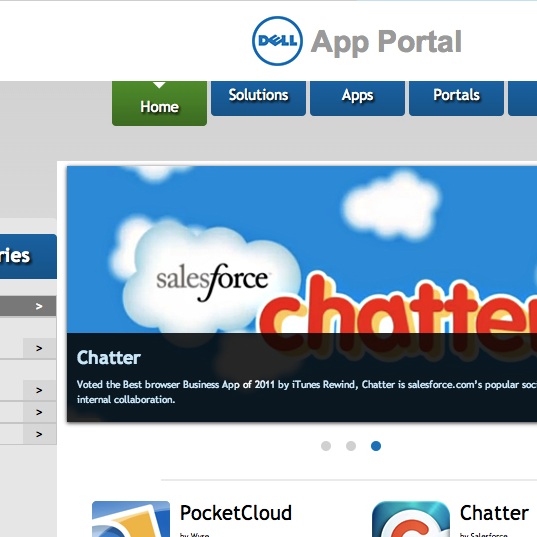This screenshot has height=537, width=537.
Task: Click the App Portal title text
Action: [x=386, y=42]
